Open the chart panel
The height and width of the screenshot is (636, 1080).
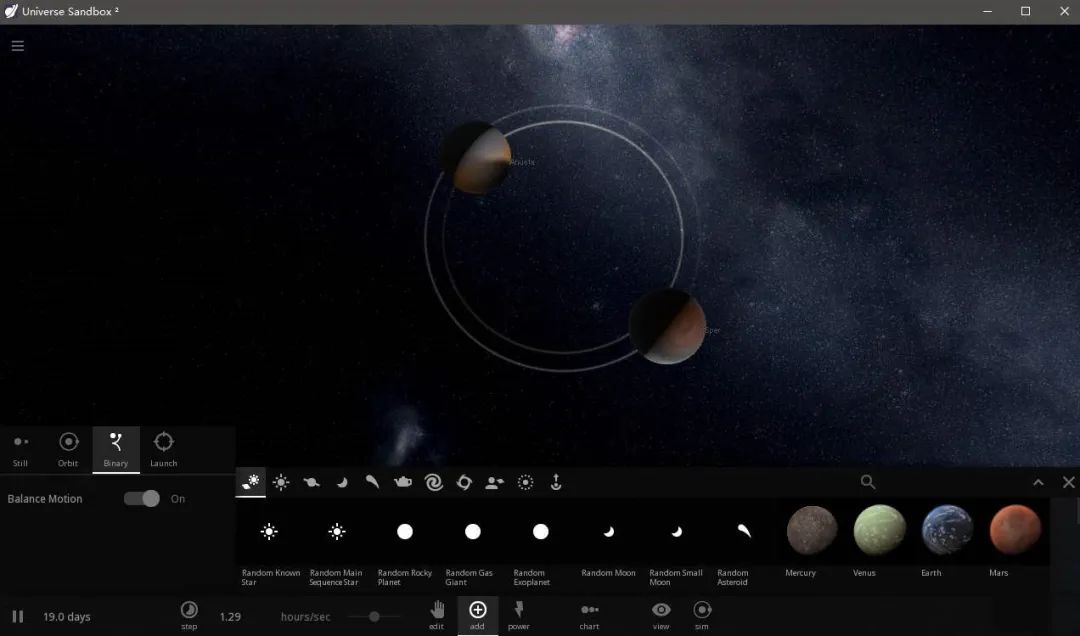pos(590,614)
